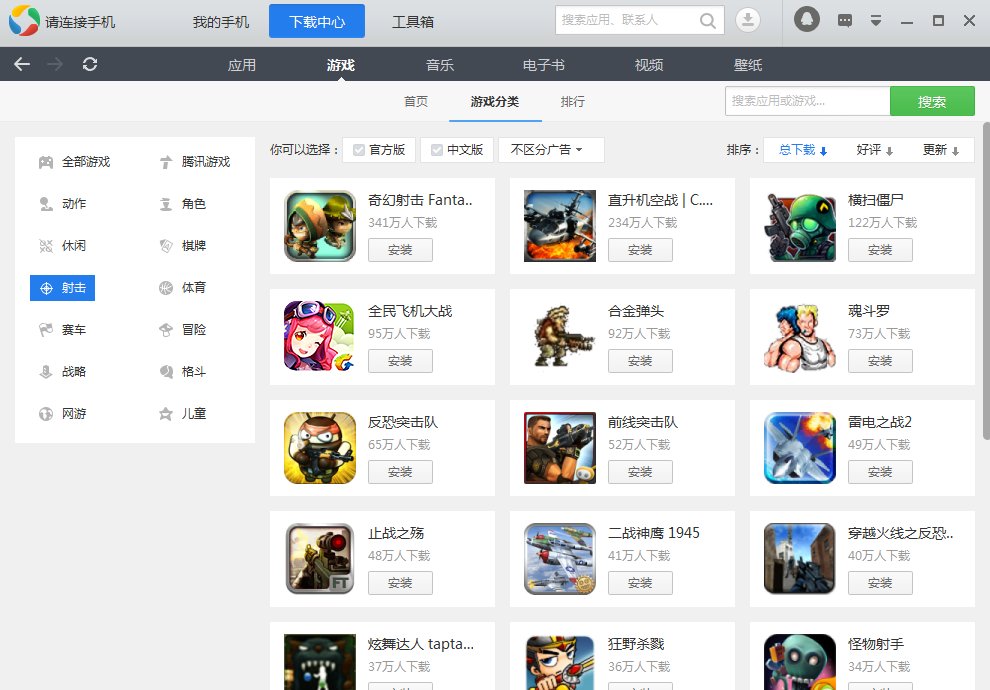The width and height of the screenshot is (990, 690).
Task: Click the back arrow navigation icon
Action: click(21, 64)
